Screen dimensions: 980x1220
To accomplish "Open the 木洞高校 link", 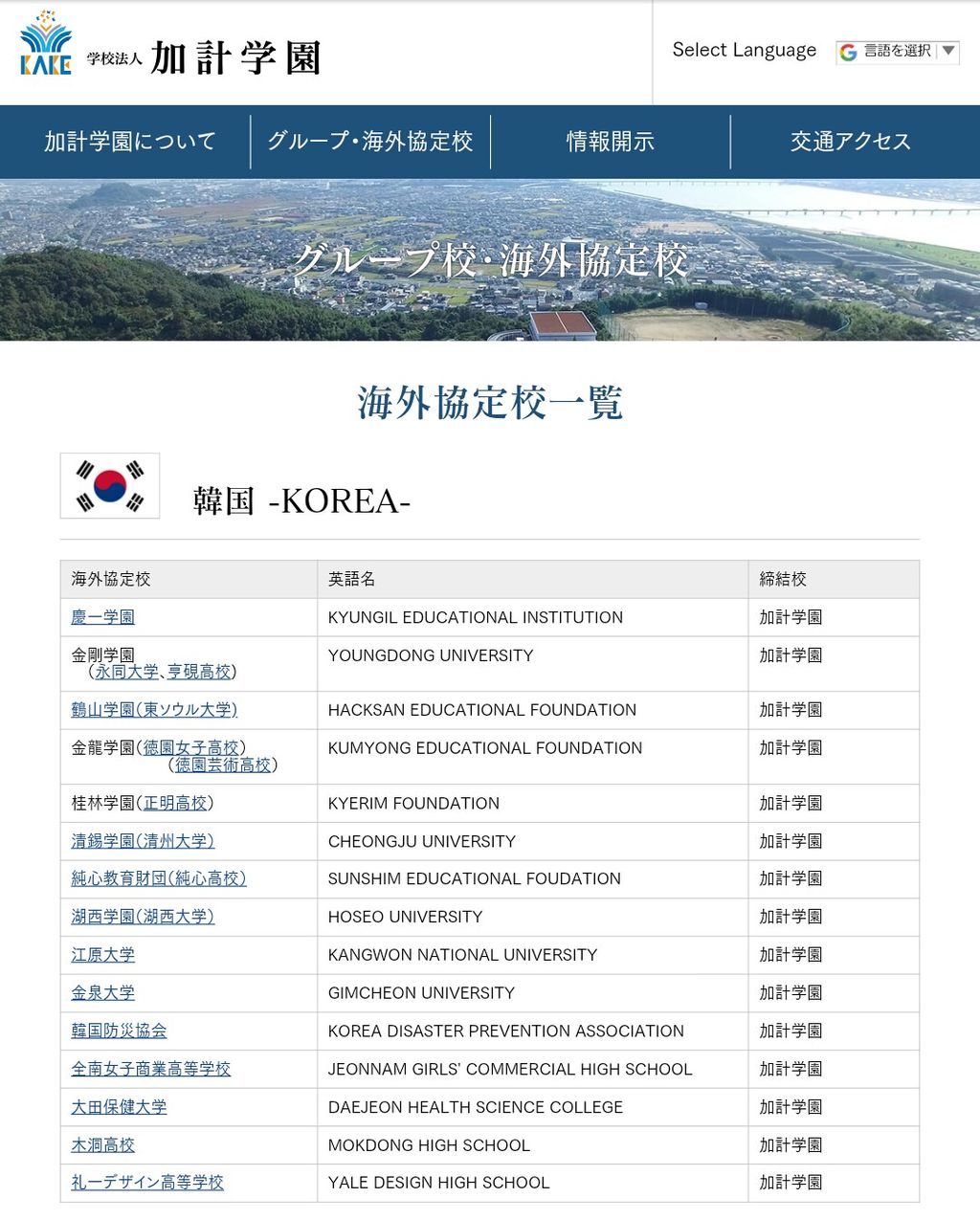I will click(x=103, y=1145).
